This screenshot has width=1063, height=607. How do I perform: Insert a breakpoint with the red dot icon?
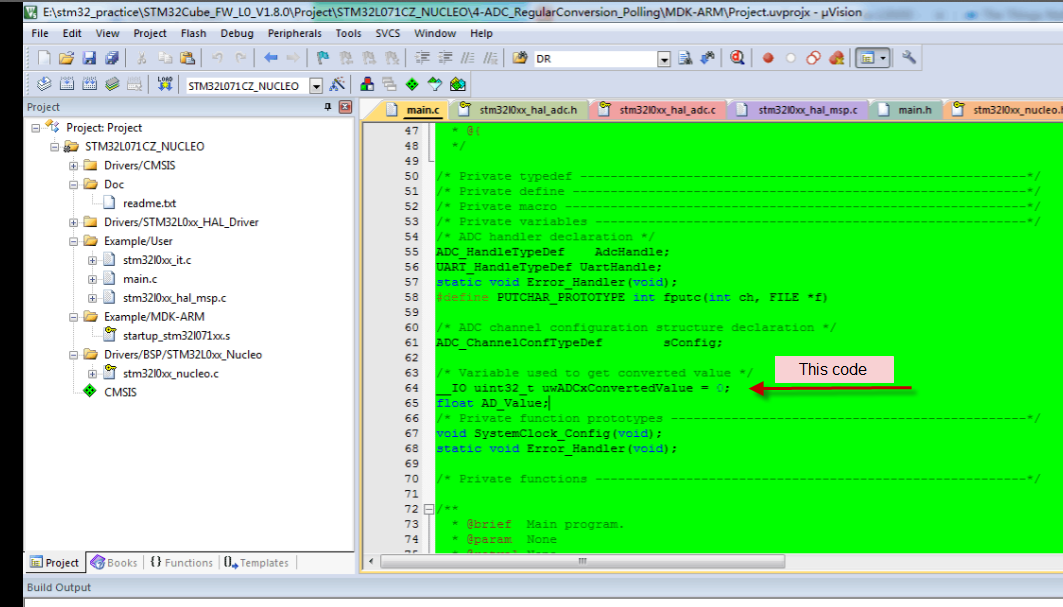coord(768,58)
